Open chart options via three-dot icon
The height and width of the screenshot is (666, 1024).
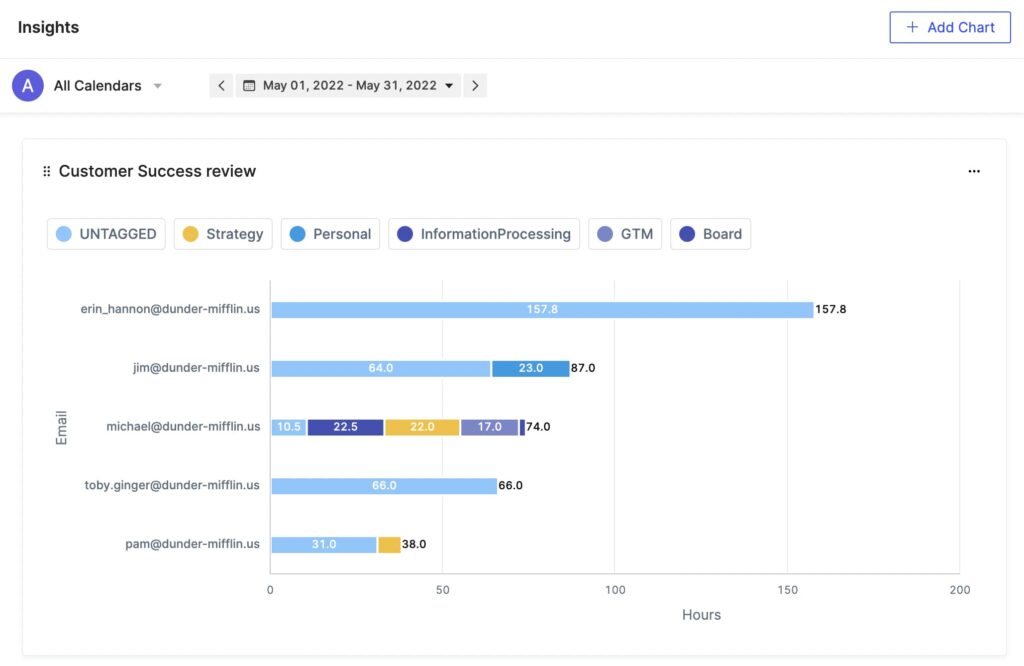[x=974, y=171]
